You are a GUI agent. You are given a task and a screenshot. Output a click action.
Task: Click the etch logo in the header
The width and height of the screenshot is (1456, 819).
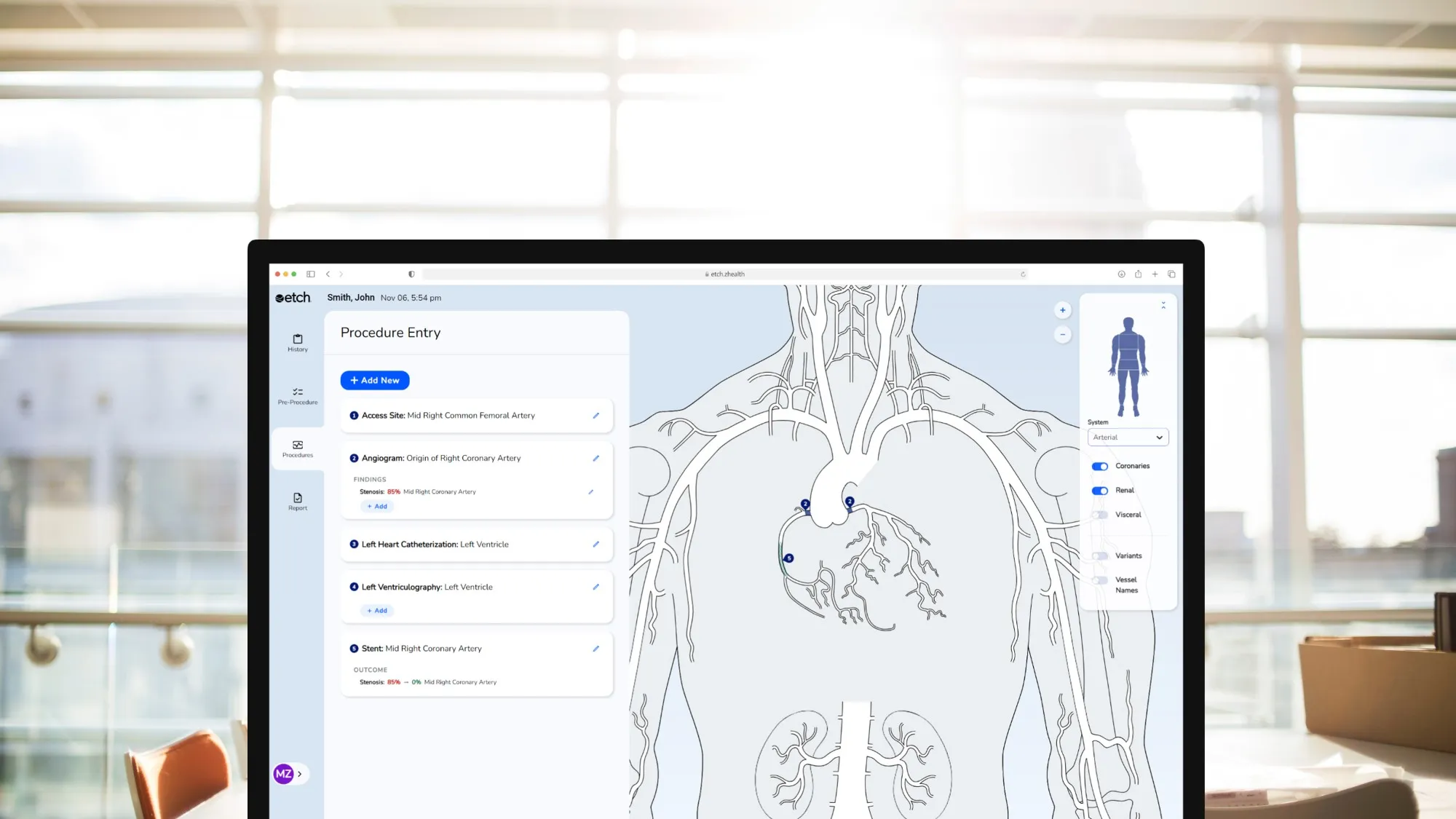(x=293, y=297)
